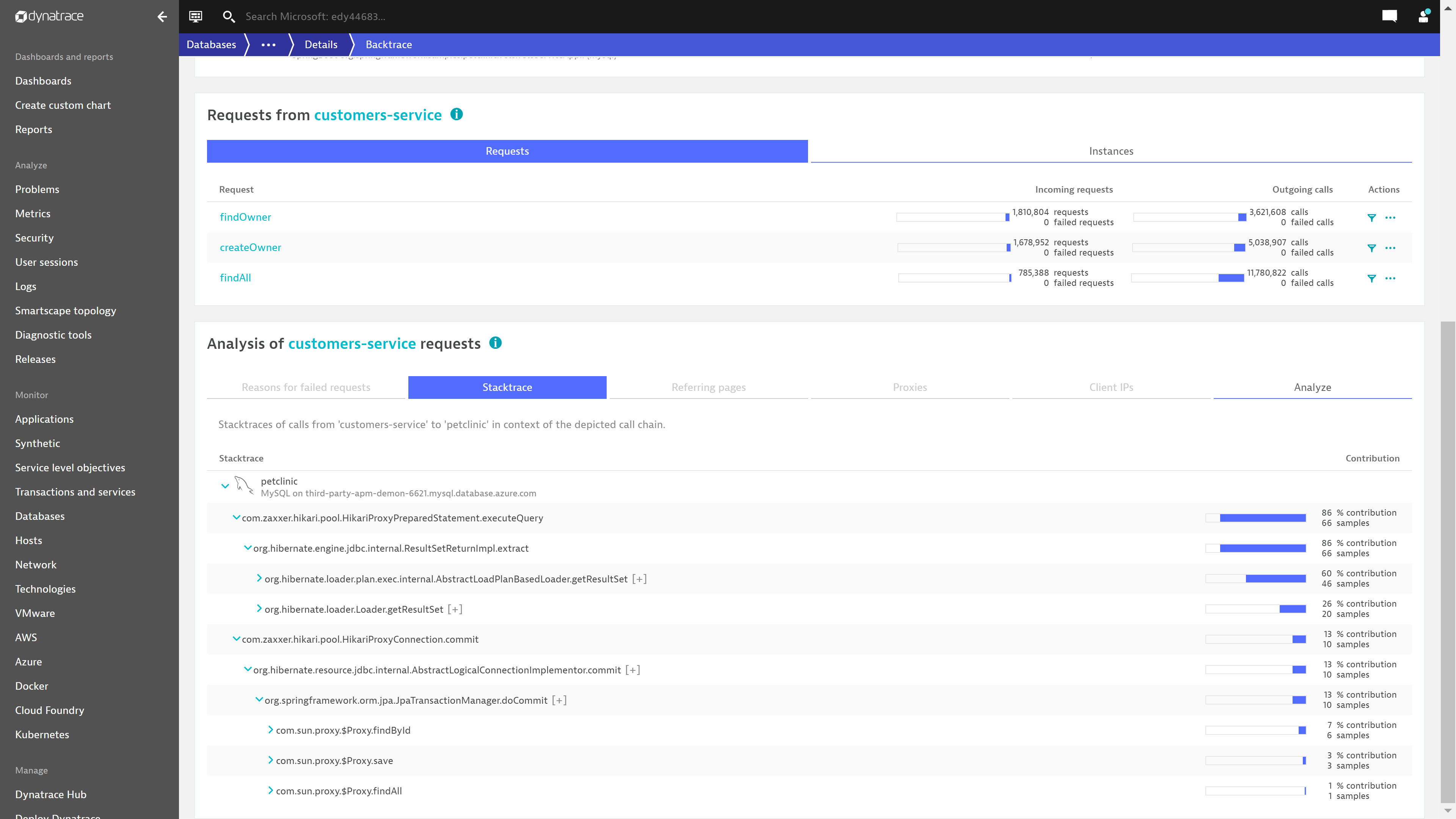Viewport: 1456px width, 819px height.
Task: Open the findOwner request link
Action: coord(245,217)
